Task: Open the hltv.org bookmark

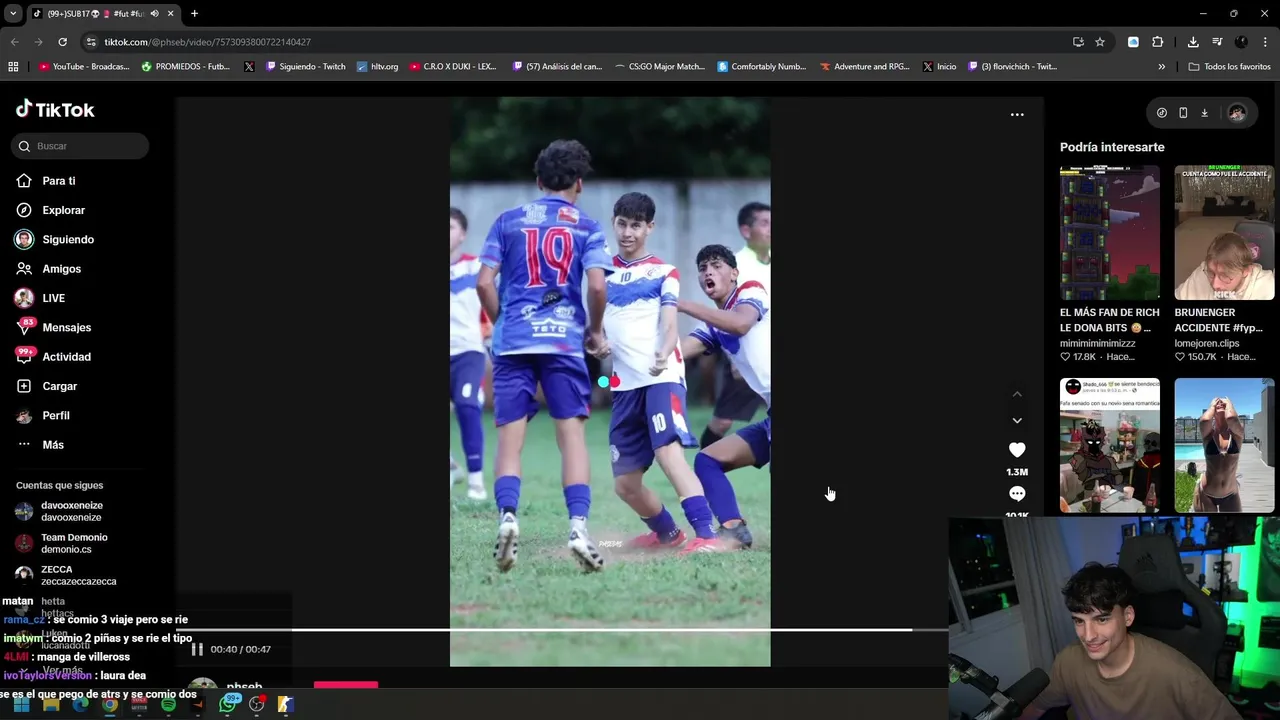Action: point(377,67)
